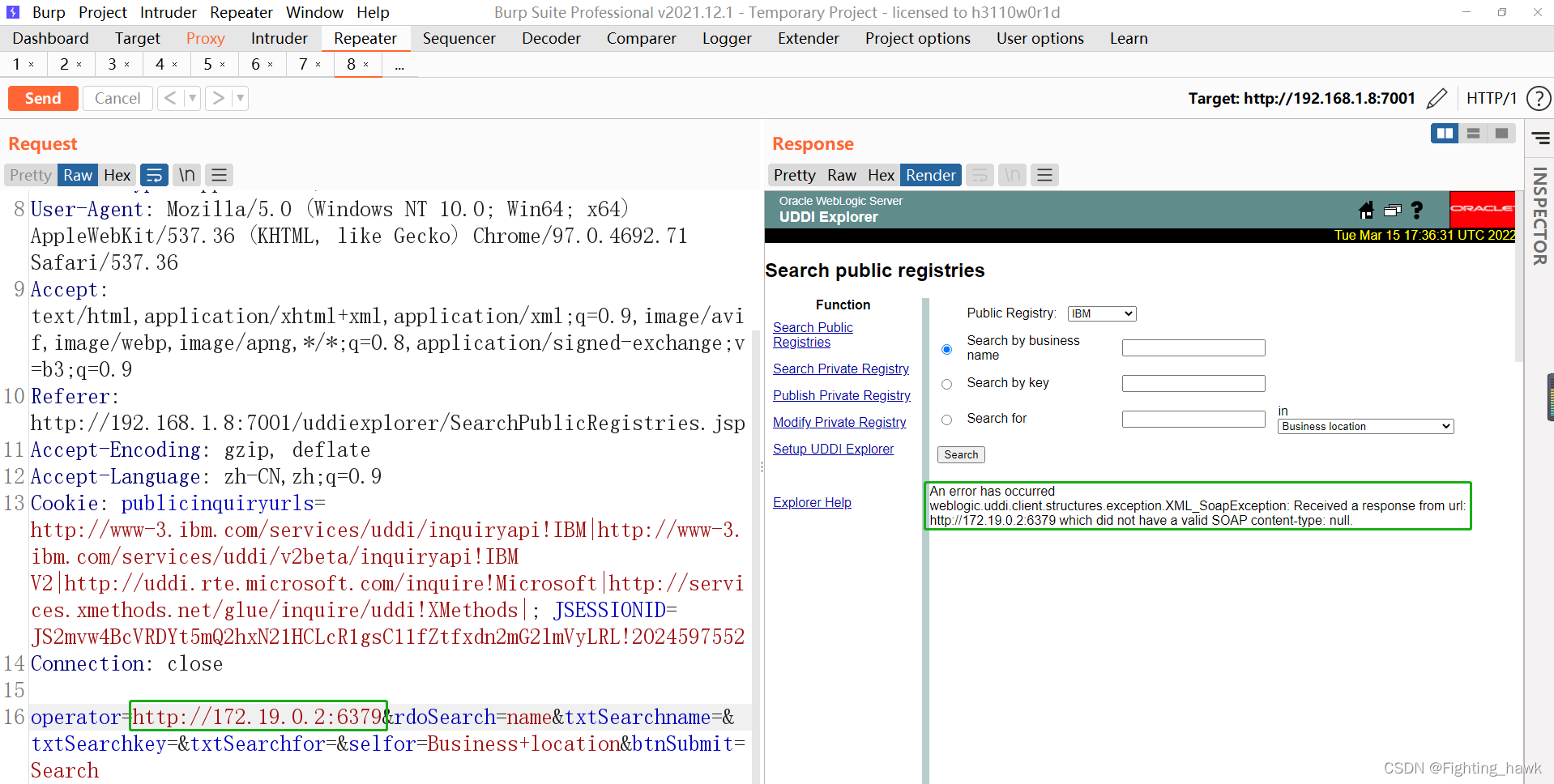Viewport: 1554px width, 784px height.
Task: Toggle response \n characters icon
Action: click(1012, 175)
